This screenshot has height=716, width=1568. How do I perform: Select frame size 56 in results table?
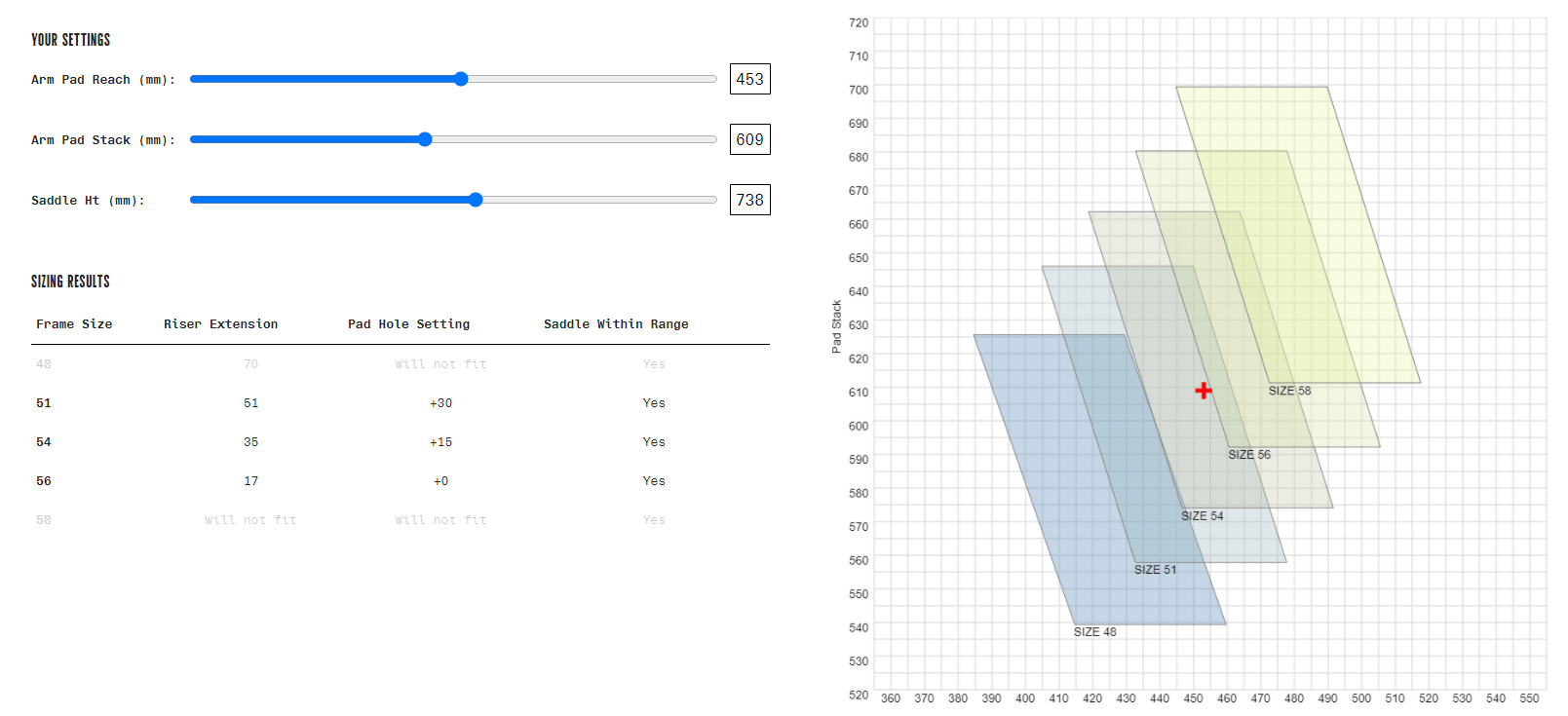tap(44, 481)
